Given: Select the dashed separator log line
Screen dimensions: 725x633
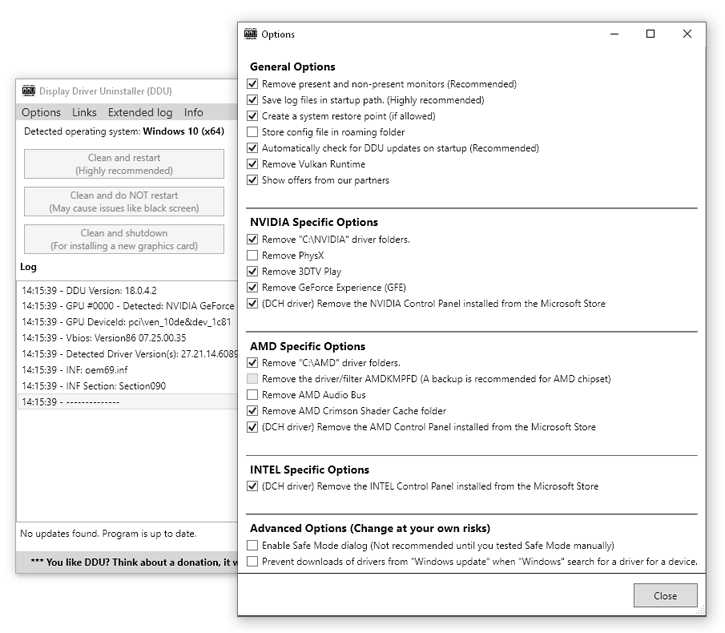Looking at the screenshot, I should 128,402.
